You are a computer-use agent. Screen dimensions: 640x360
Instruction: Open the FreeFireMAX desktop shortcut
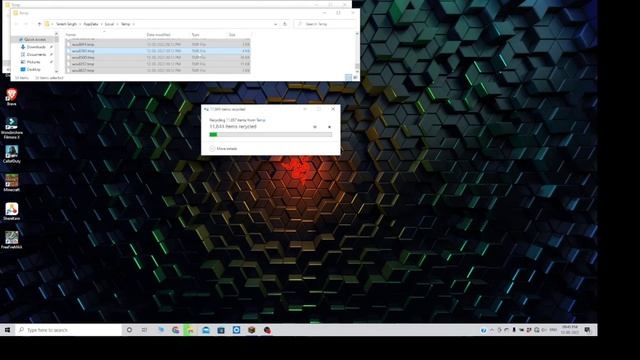coord(11,240)
